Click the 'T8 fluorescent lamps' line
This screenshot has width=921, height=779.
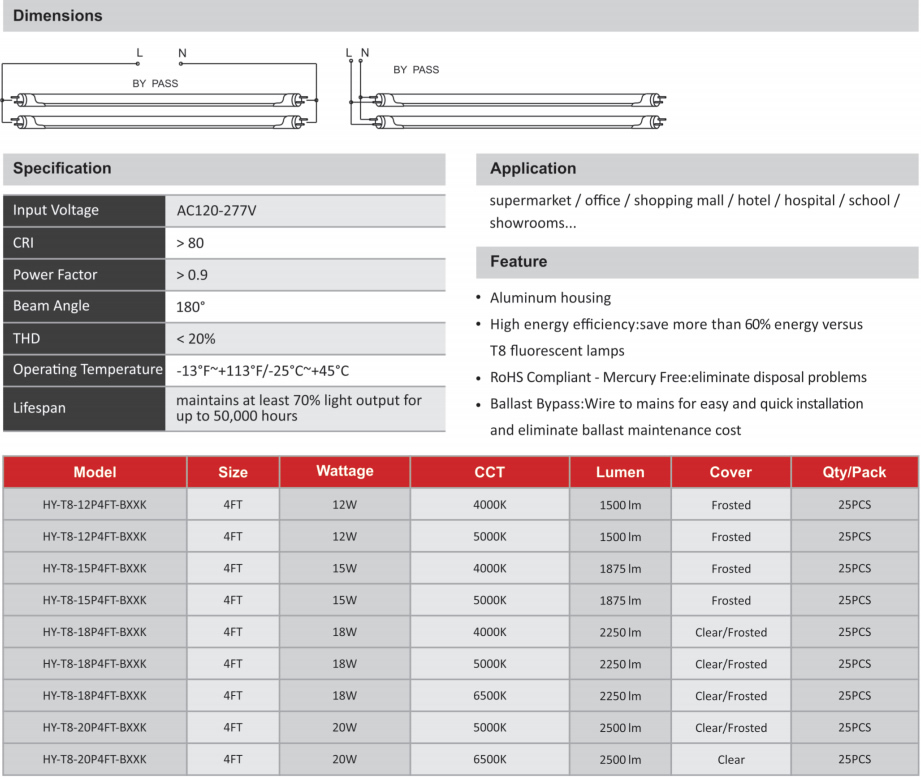pos(557,351)
